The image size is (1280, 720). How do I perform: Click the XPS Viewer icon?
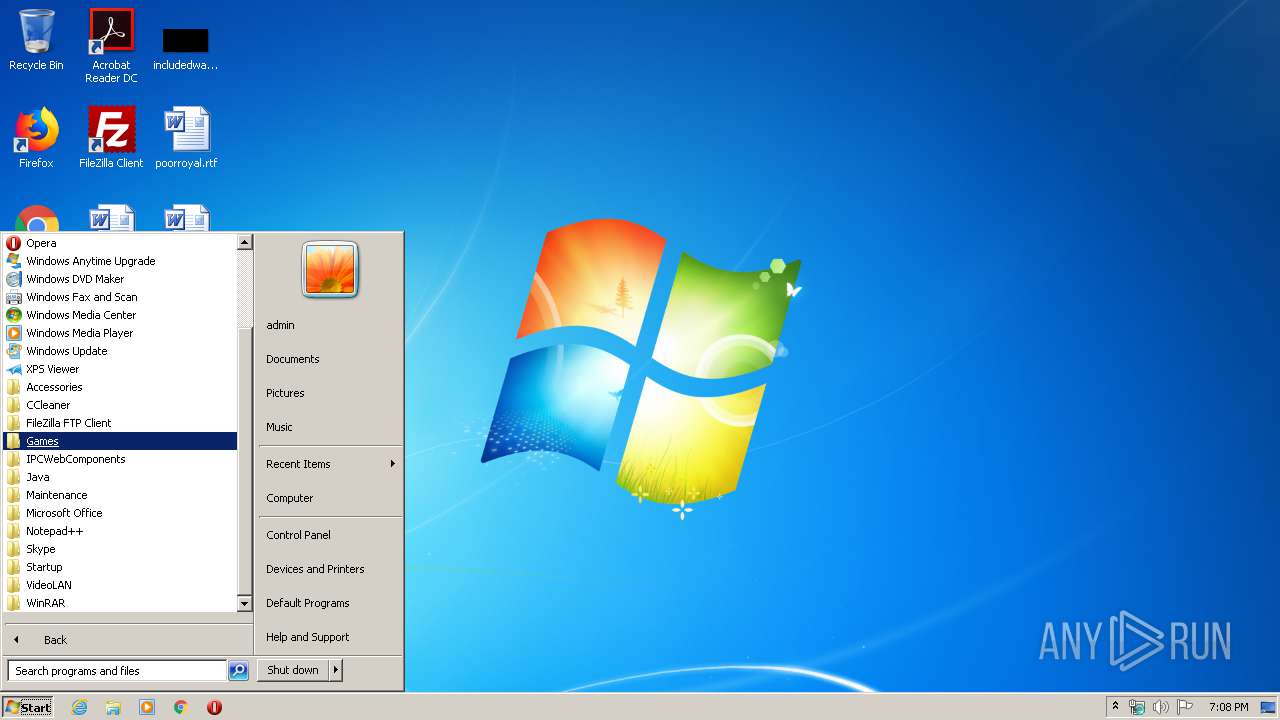(x=14, y=369)
